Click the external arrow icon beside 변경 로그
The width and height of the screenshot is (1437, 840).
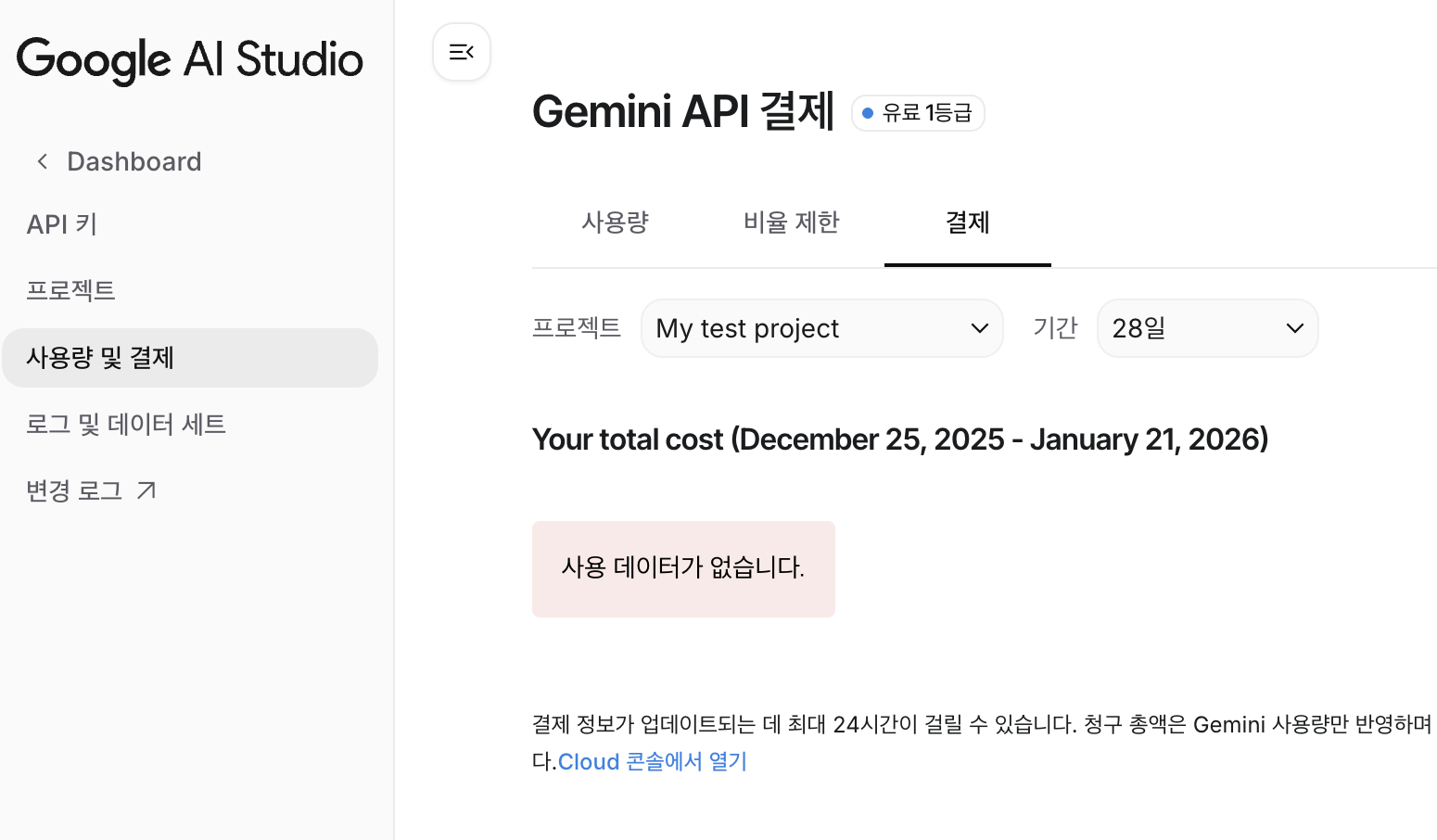[x=146, y=490]
